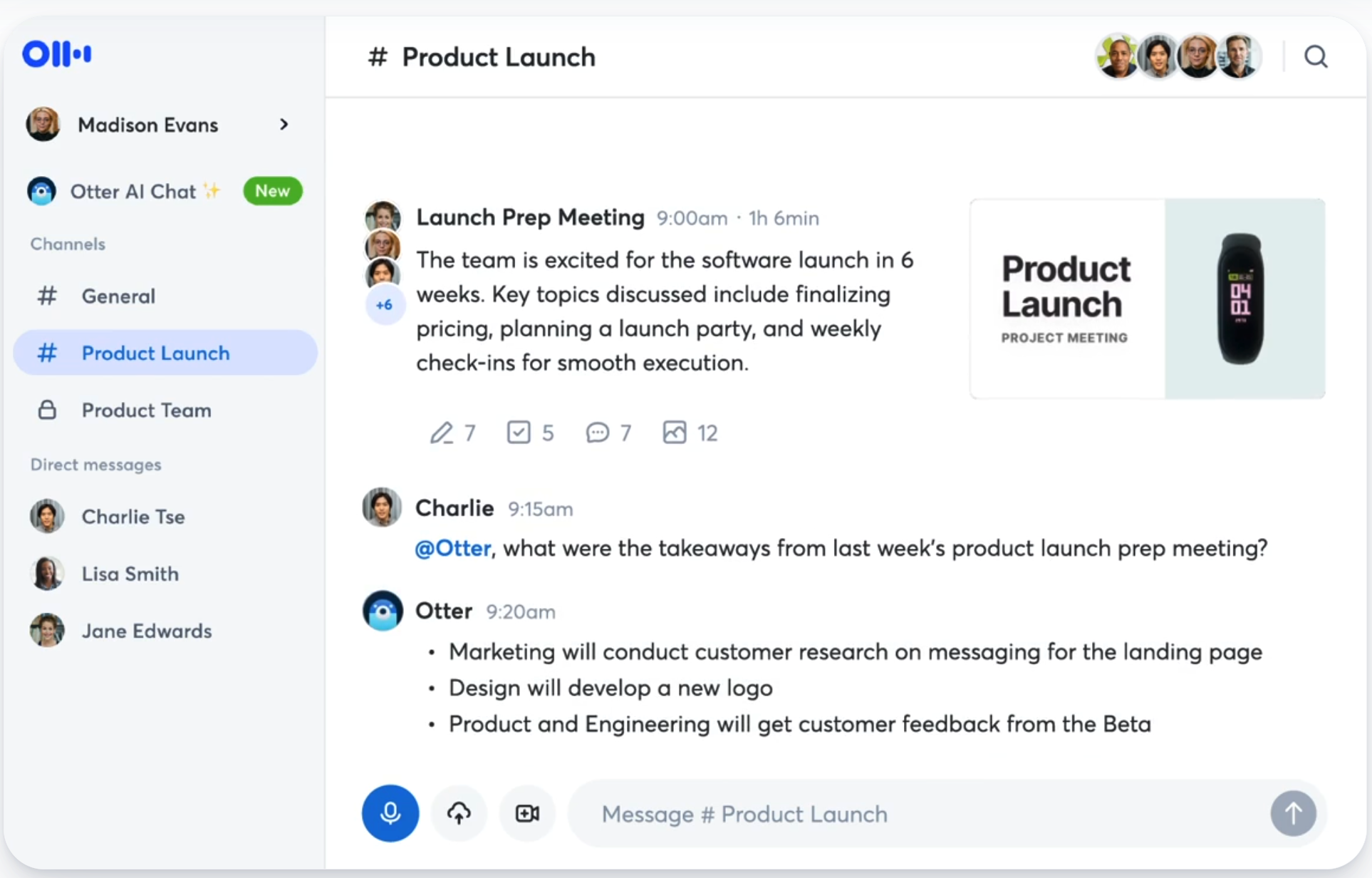Open direct message with Jane Edwards
1372x878 pixels.
[146, 631]
